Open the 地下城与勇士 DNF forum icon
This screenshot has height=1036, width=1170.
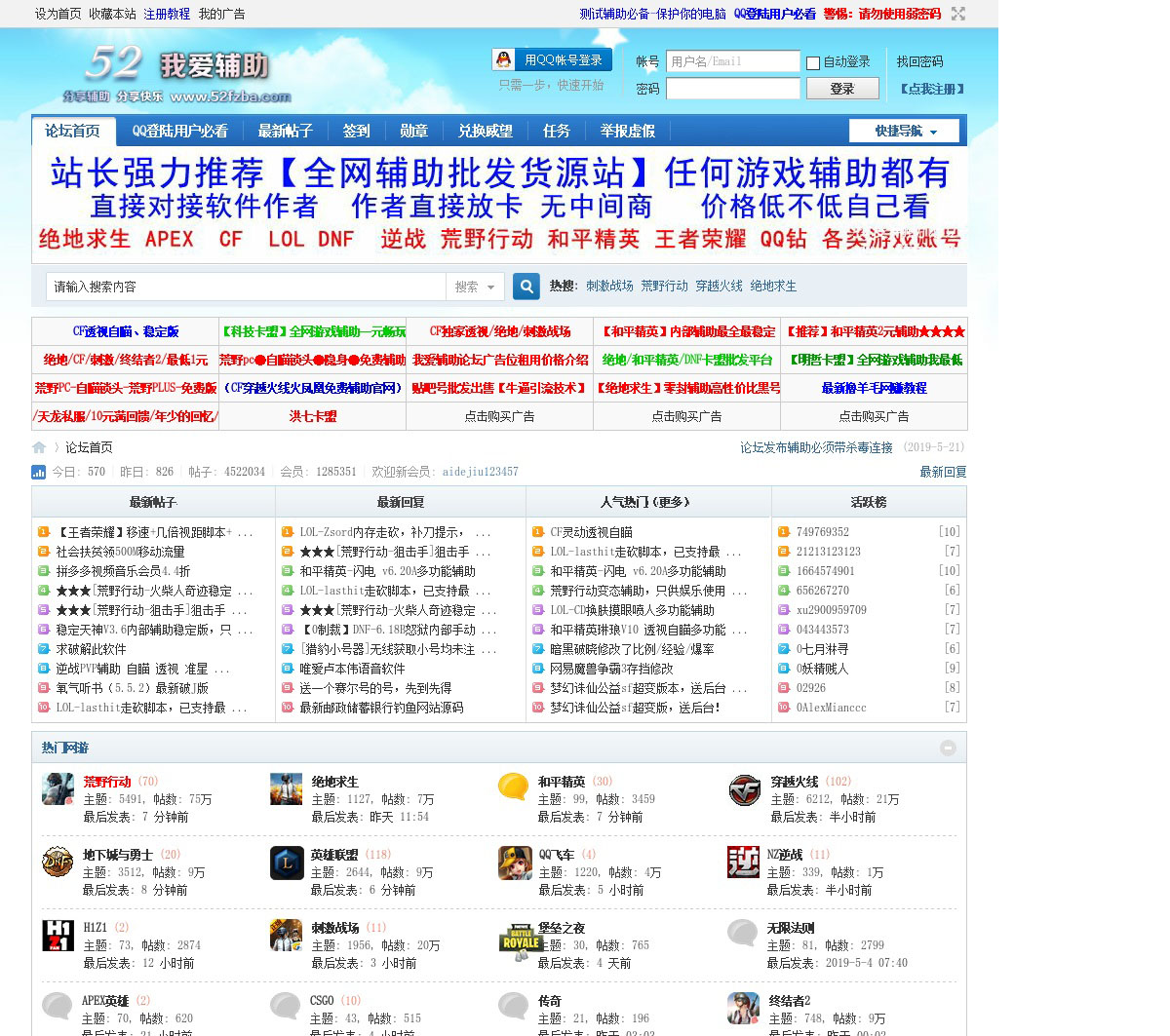point(58,862)
